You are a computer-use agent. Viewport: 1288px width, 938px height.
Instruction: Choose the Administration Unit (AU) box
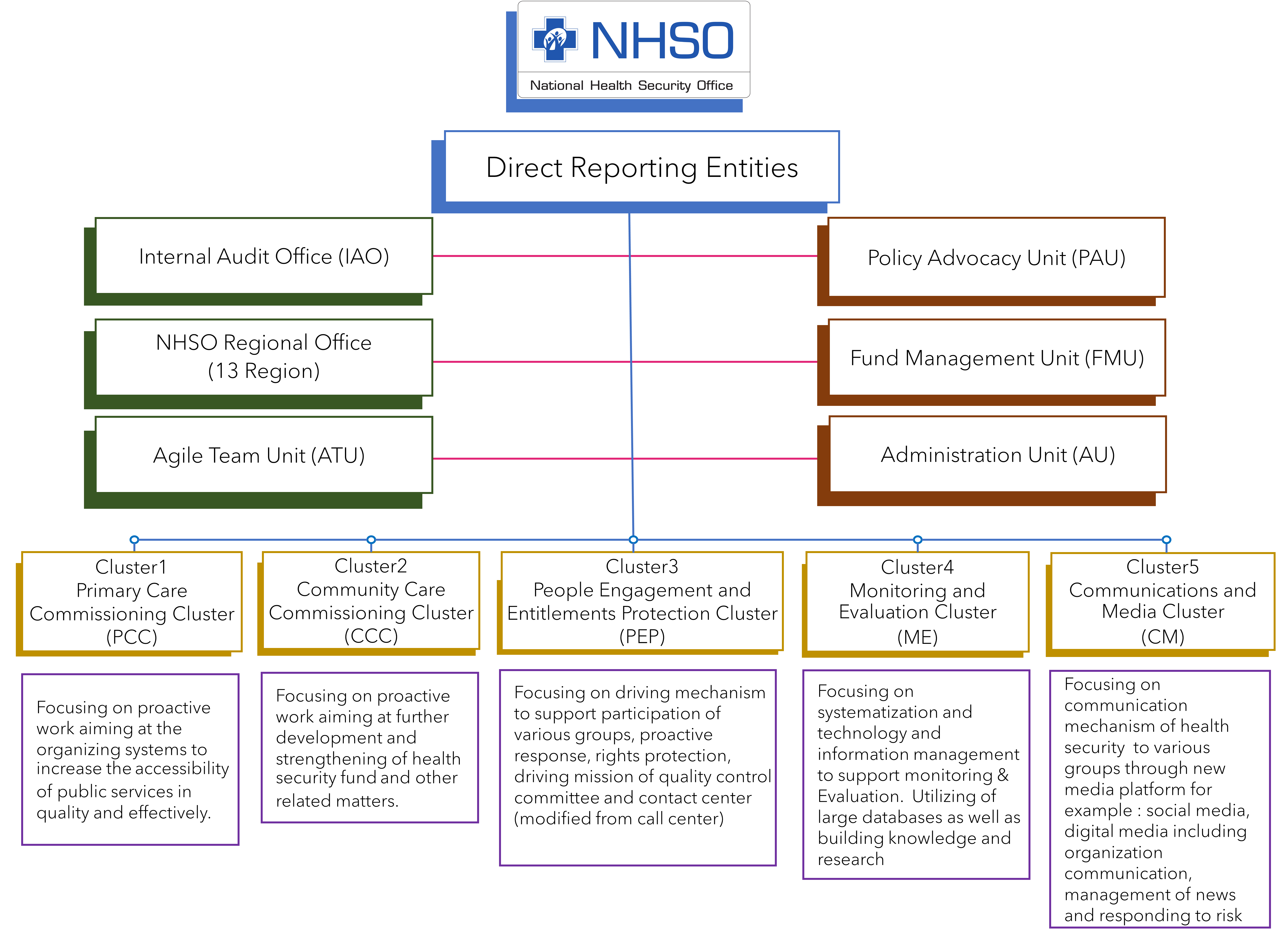tap(997, 454)
